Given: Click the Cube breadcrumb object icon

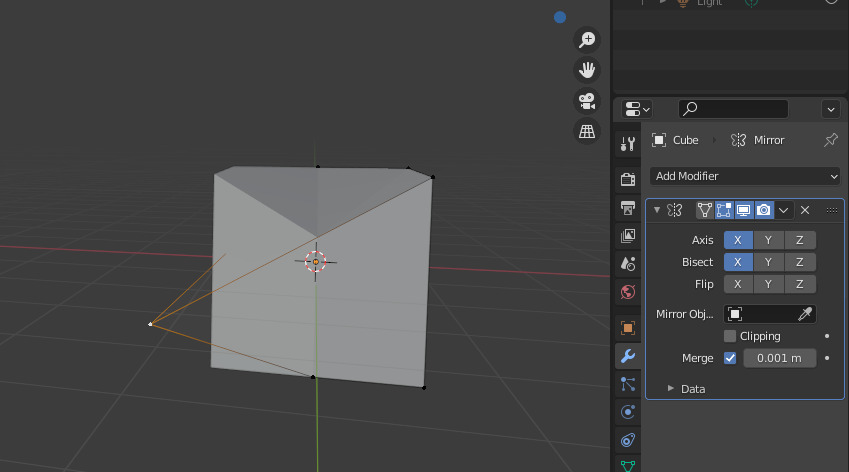Looking at the screenshot, I should (x=659, y=140).
